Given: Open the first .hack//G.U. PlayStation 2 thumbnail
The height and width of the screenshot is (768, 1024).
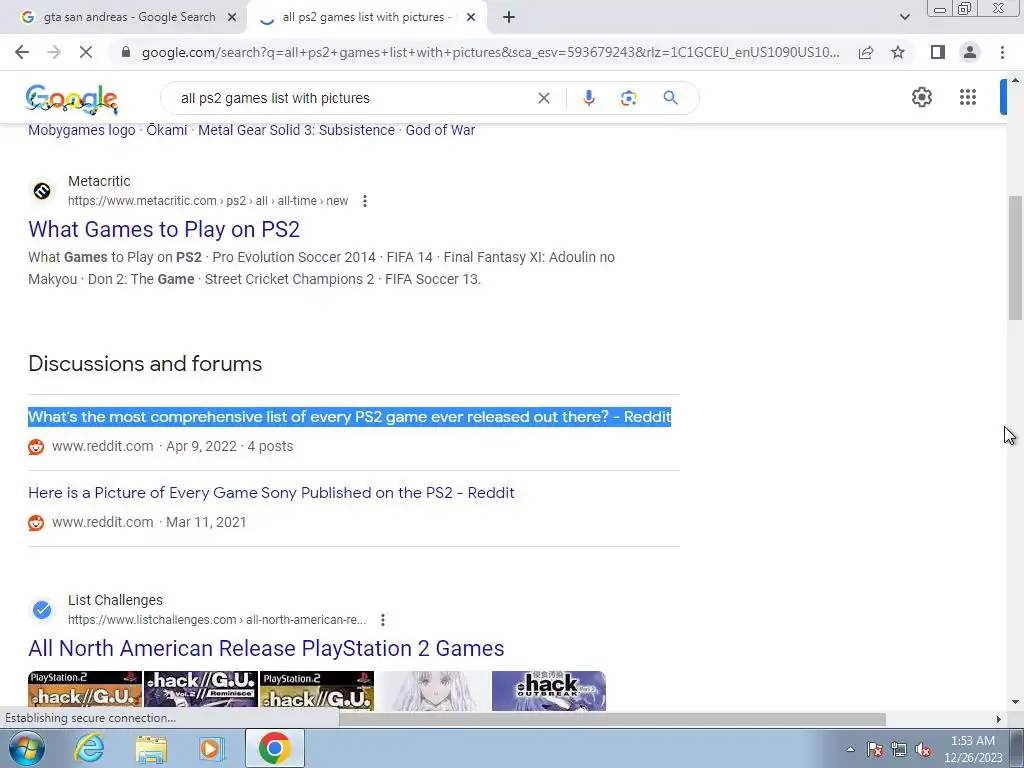Looking at the screenshot, I should [x=85, y=691].
